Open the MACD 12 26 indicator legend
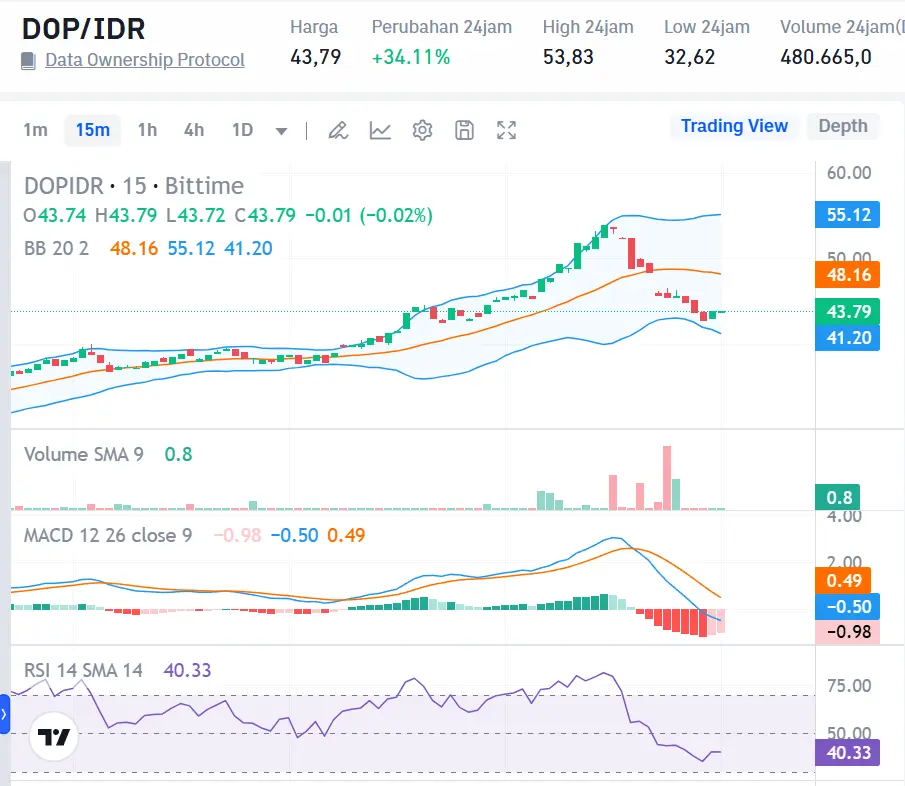 (107, 537)
